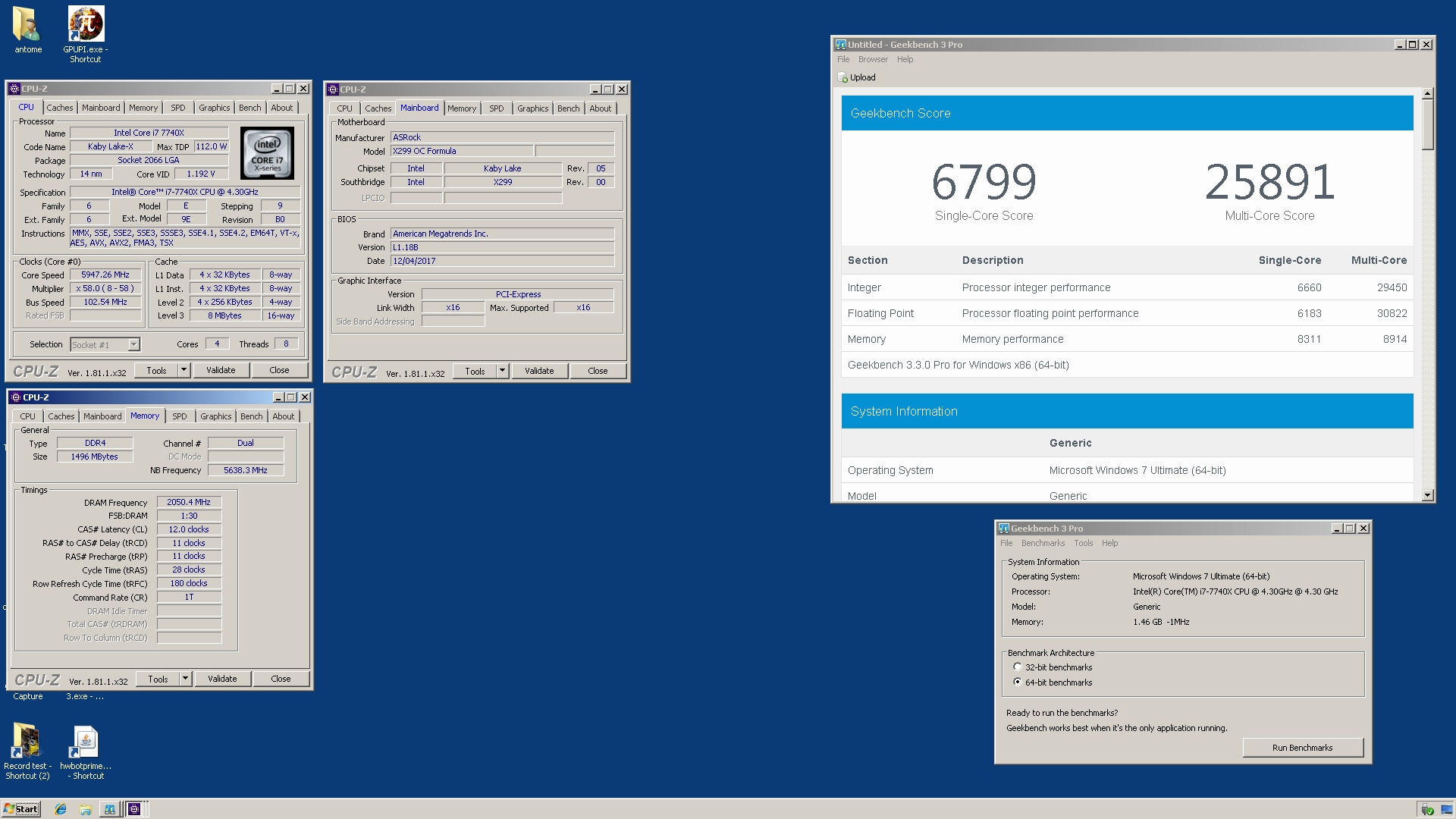
Task: Click scrollbar down arrow in Geekbench results
Action: coord(1428,495)
